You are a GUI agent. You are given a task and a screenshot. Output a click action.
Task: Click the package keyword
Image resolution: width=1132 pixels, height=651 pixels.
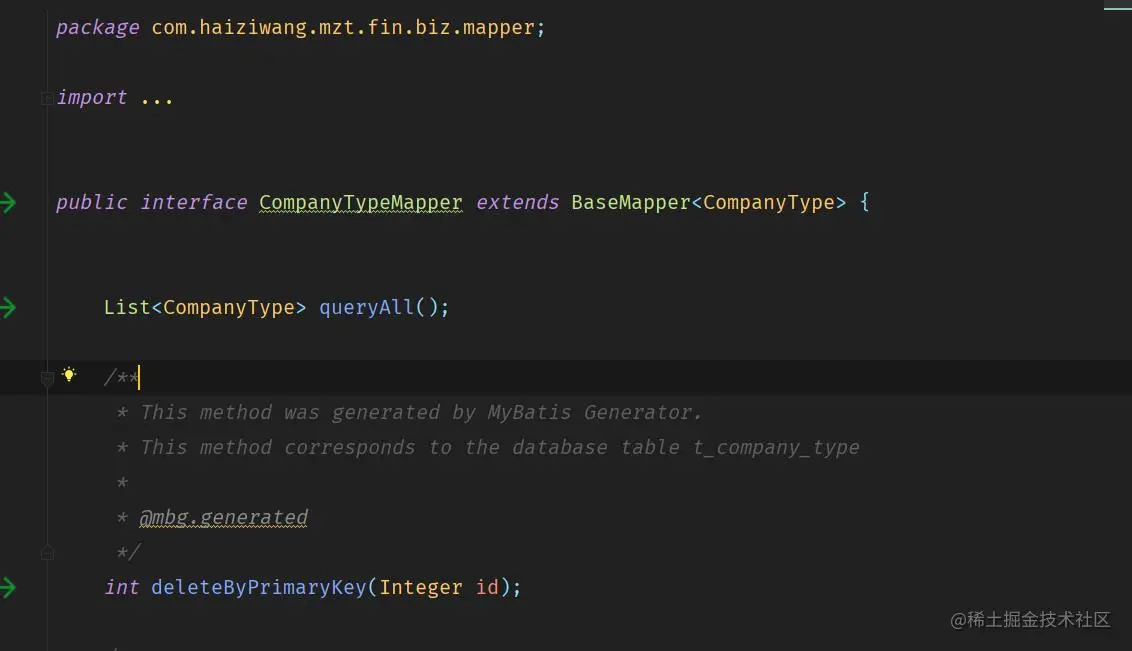[97, 27]
